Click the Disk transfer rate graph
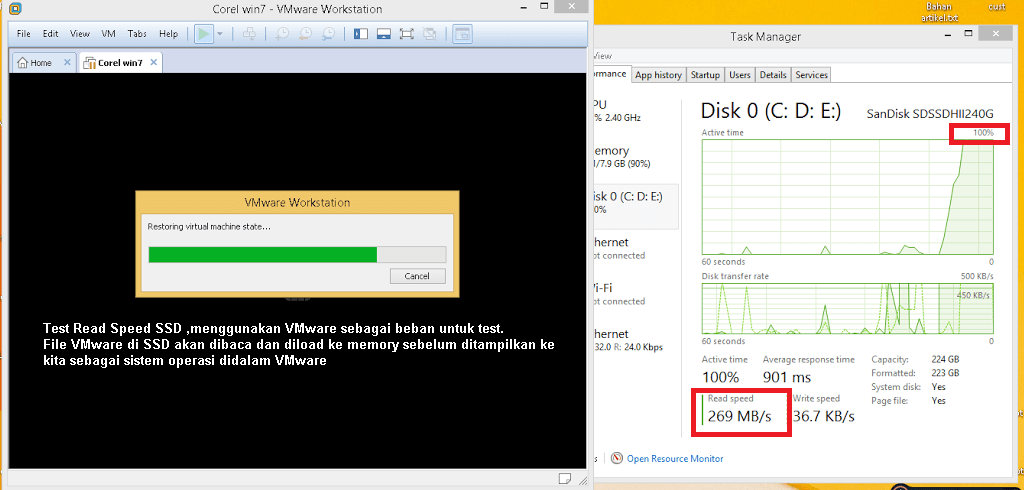1024x490 pixels. tap(848, 308)
